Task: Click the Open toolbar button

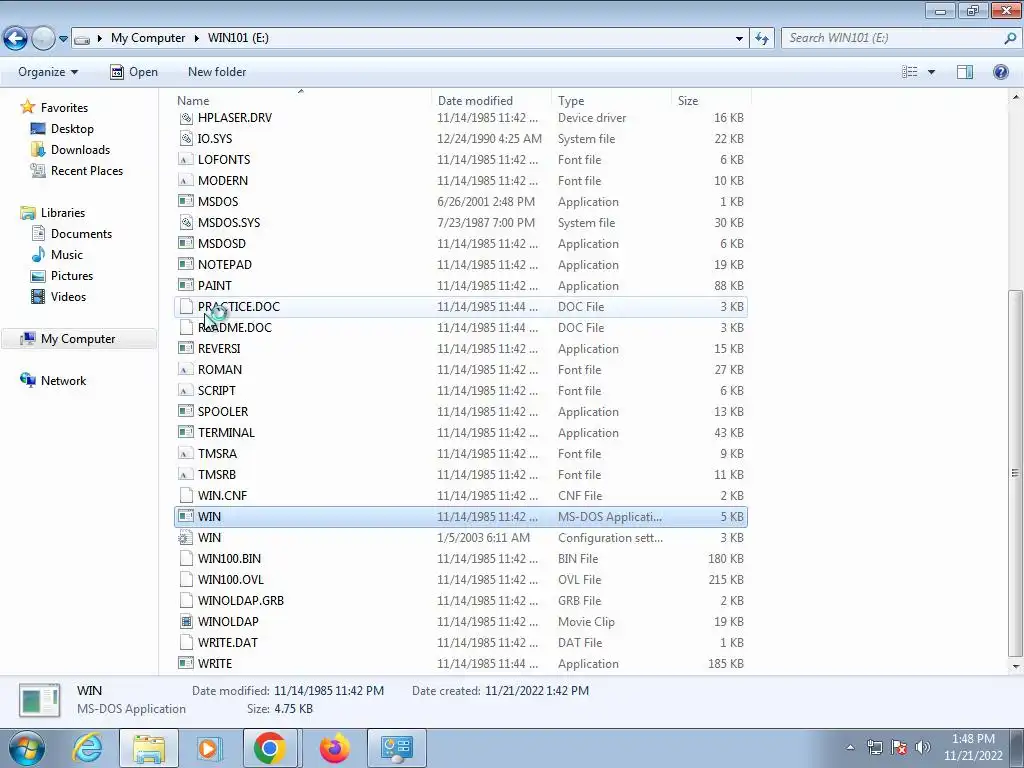Action: 134,72
